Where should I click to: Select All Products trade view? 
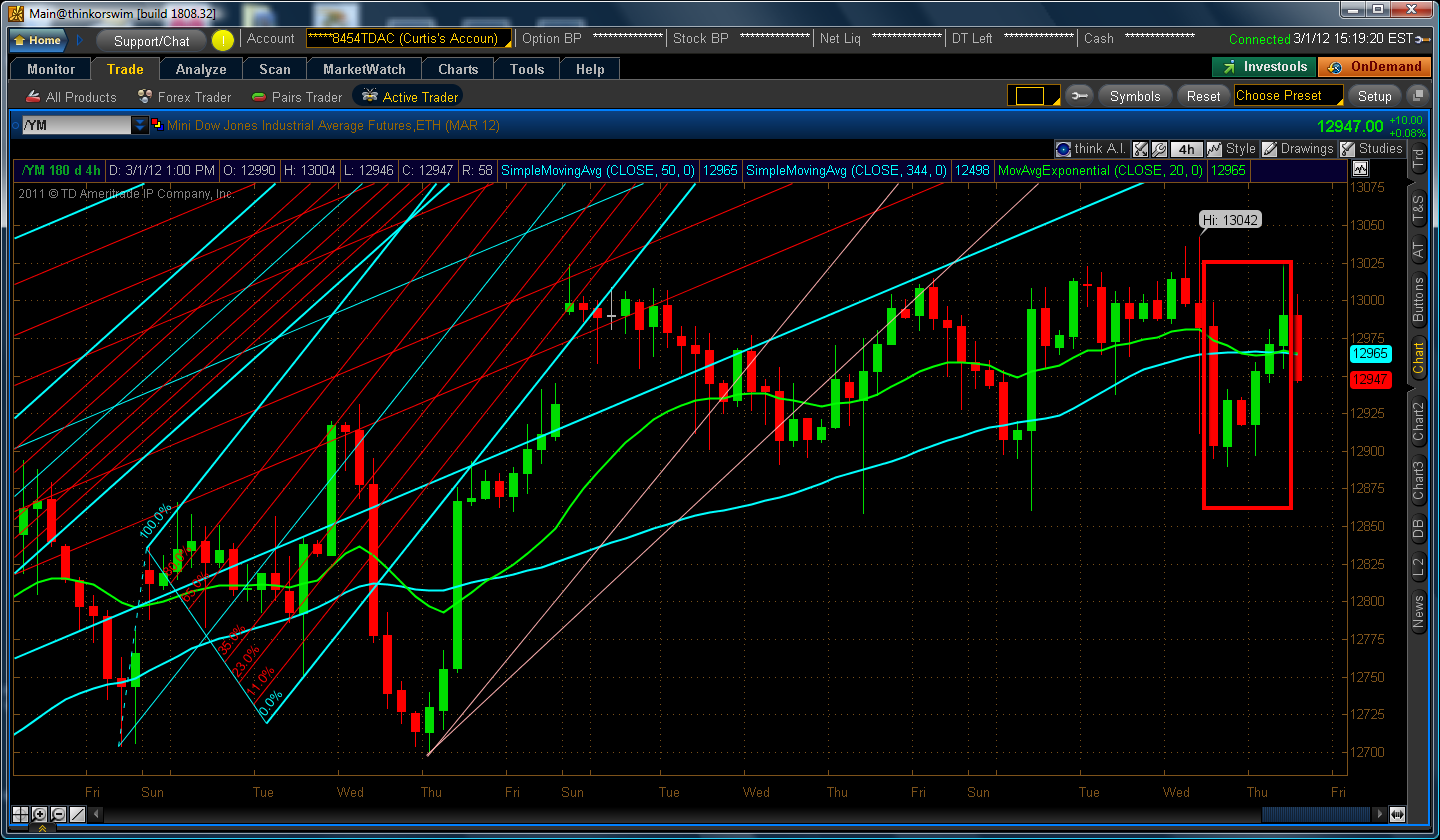coord(72,97)
